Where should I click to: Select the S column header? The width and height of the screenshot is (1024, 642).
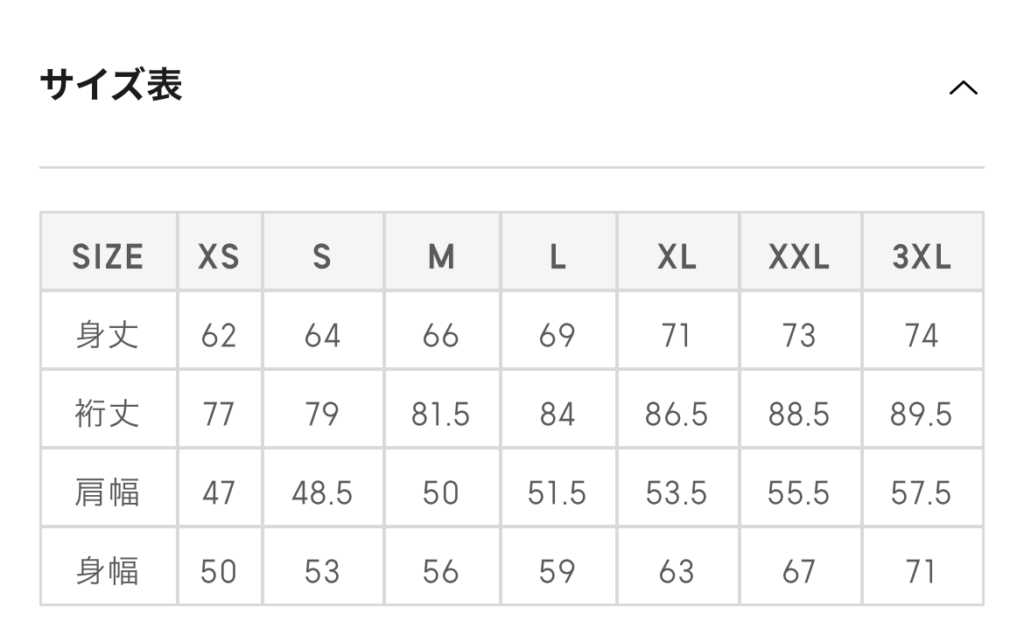323,256
